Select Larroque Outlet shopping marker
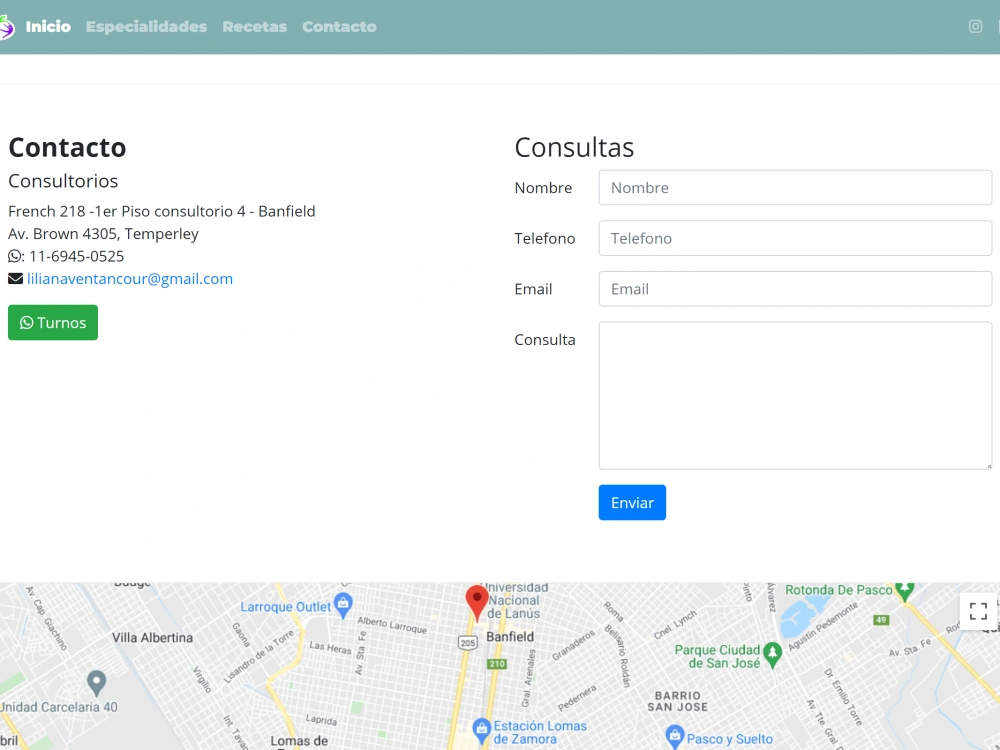 coord(343,603)
